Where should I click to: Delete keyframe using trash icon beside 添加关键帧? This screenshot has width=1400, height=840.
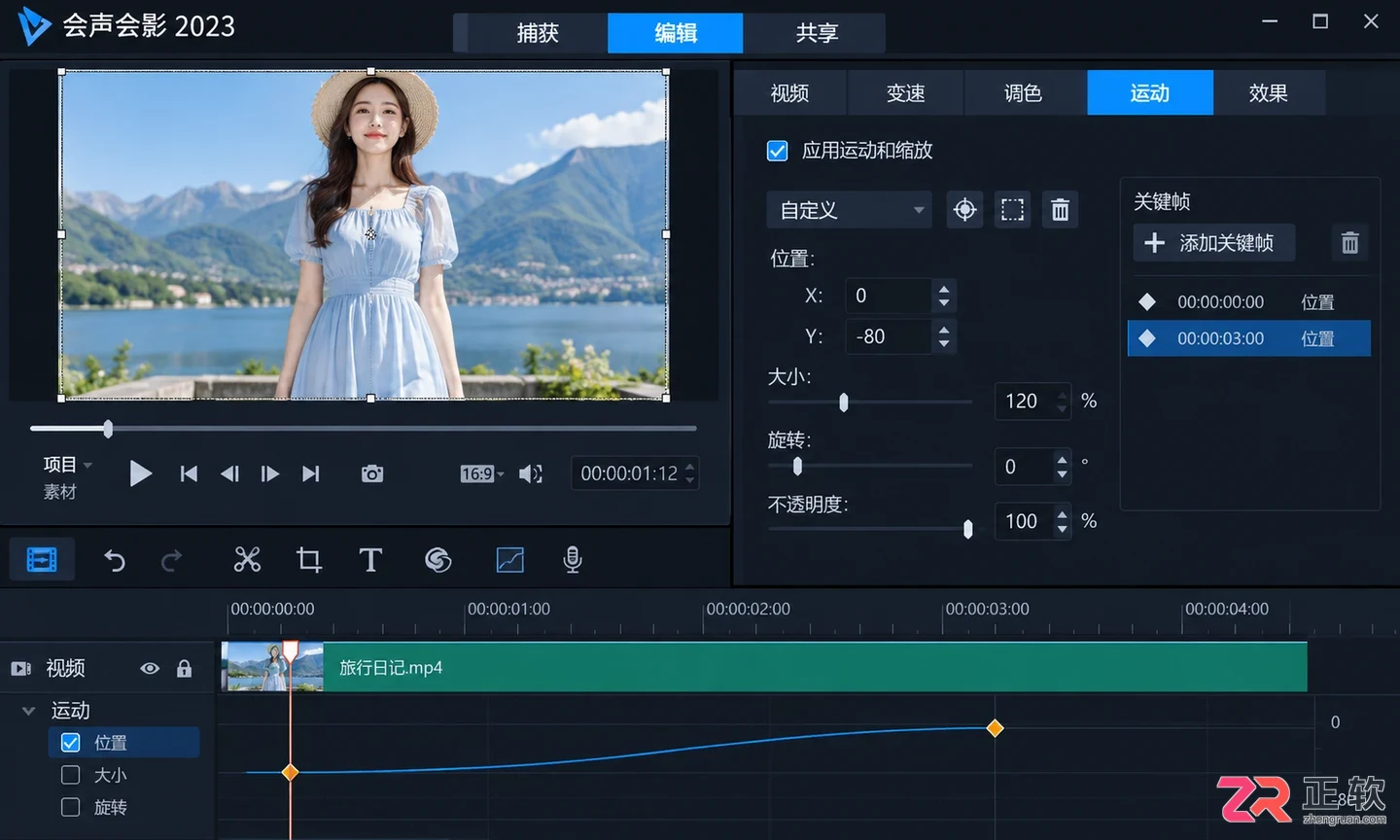tap(1349, 243)
